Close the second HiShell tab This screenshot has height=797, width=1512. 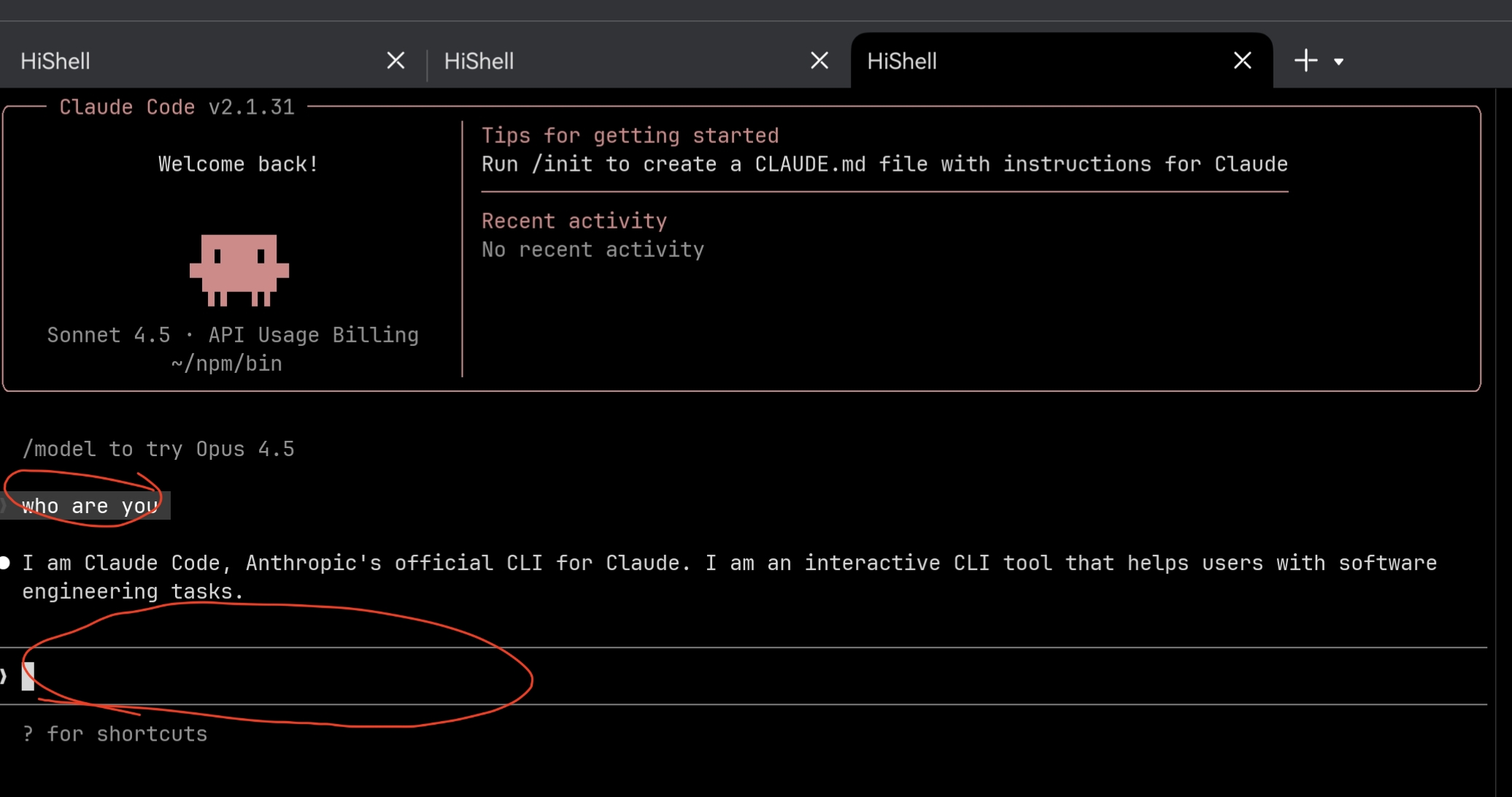pos(819,61)
